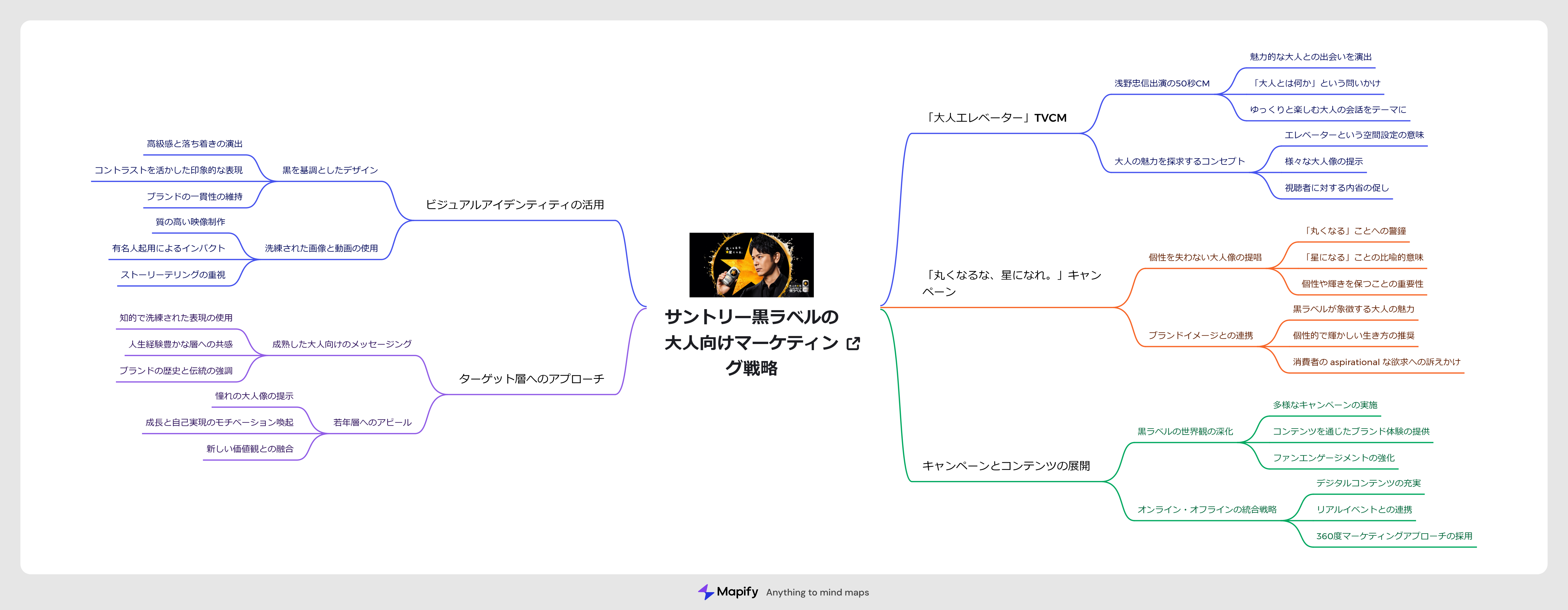The image size is (1568, 610).
Task: Open the external link icon beside central title
Action: tap(853, 344)
